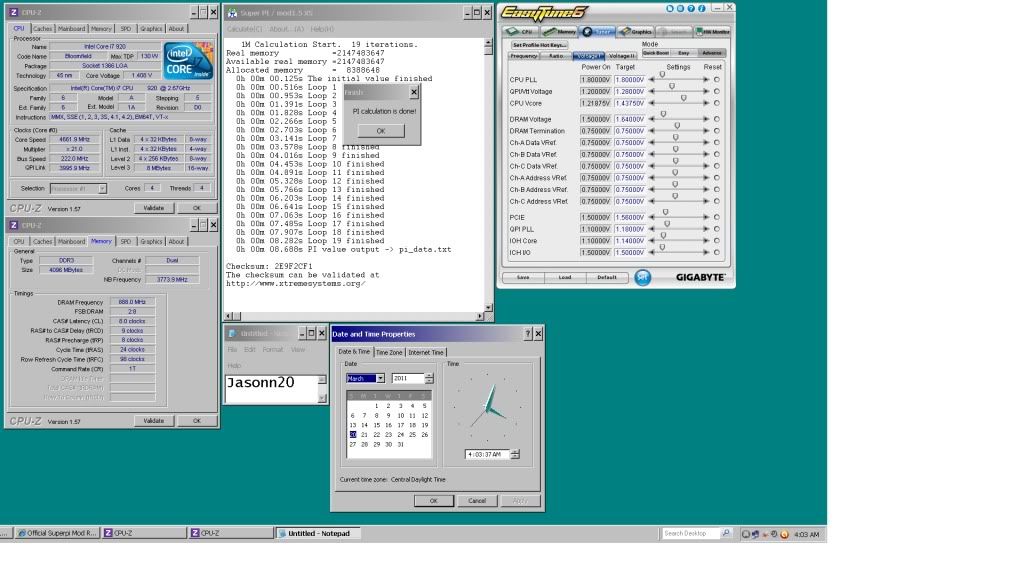Click the help question icon in EasyTune6 title bar
The height and width of the screenshot is (576, 1024).
[x=691, y=8]
